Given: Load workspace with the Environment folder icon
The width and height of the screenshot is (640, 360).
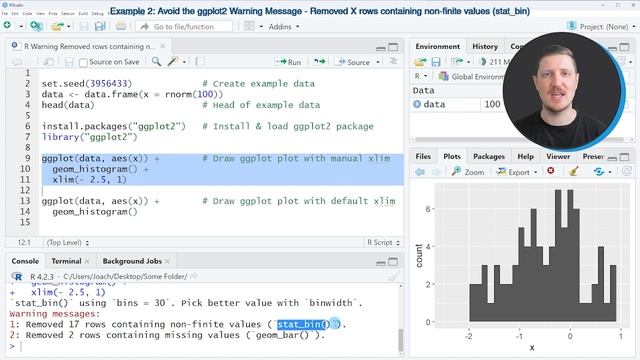Looking at the screenshot, I should [420, 62].
